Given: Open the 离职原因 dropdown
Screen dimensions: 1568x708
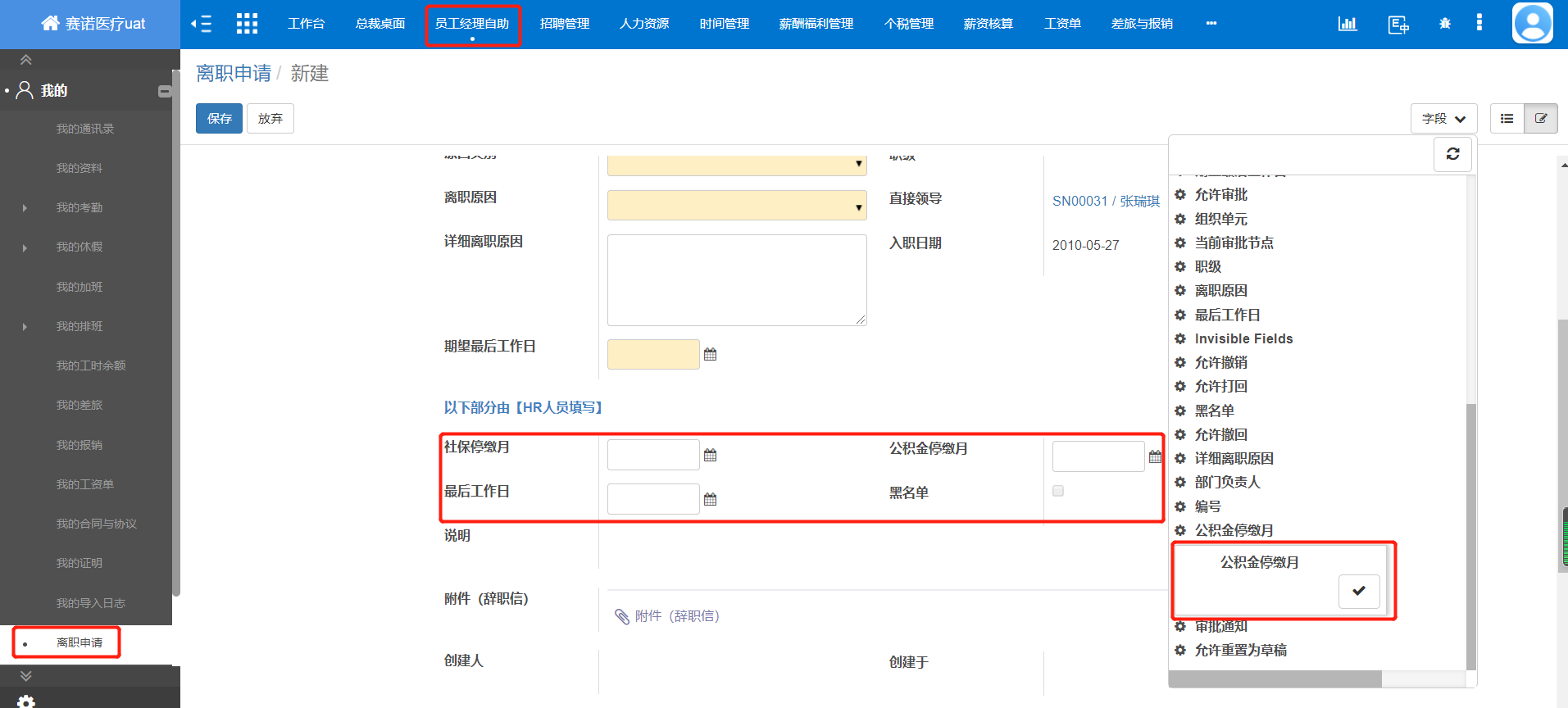Looking at the screenshot, I should click(737, 206).
